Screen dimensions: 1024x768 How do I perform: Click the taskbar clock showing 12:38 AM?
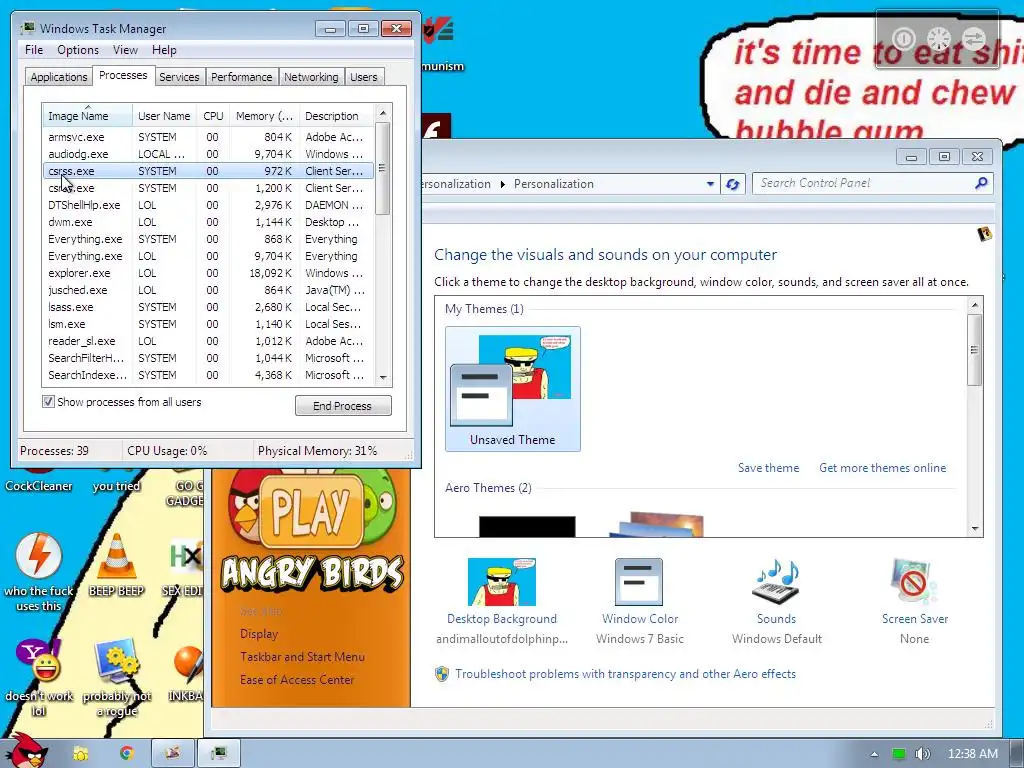[x=972, y=754]
